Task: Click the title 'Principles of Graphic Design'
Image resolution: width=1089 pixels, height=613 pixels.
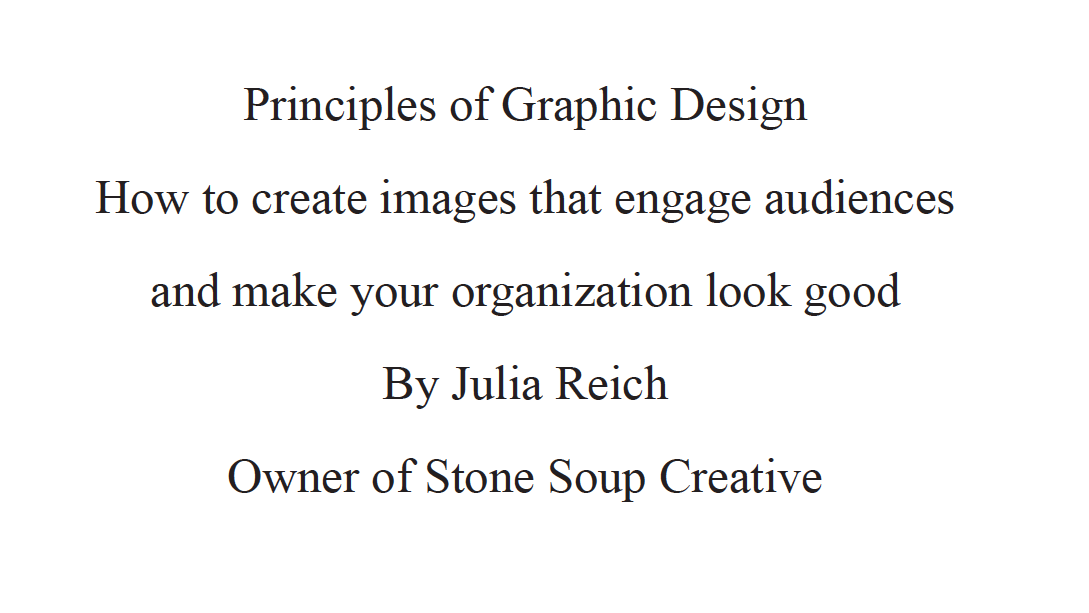Action: (x=525, y=106)
